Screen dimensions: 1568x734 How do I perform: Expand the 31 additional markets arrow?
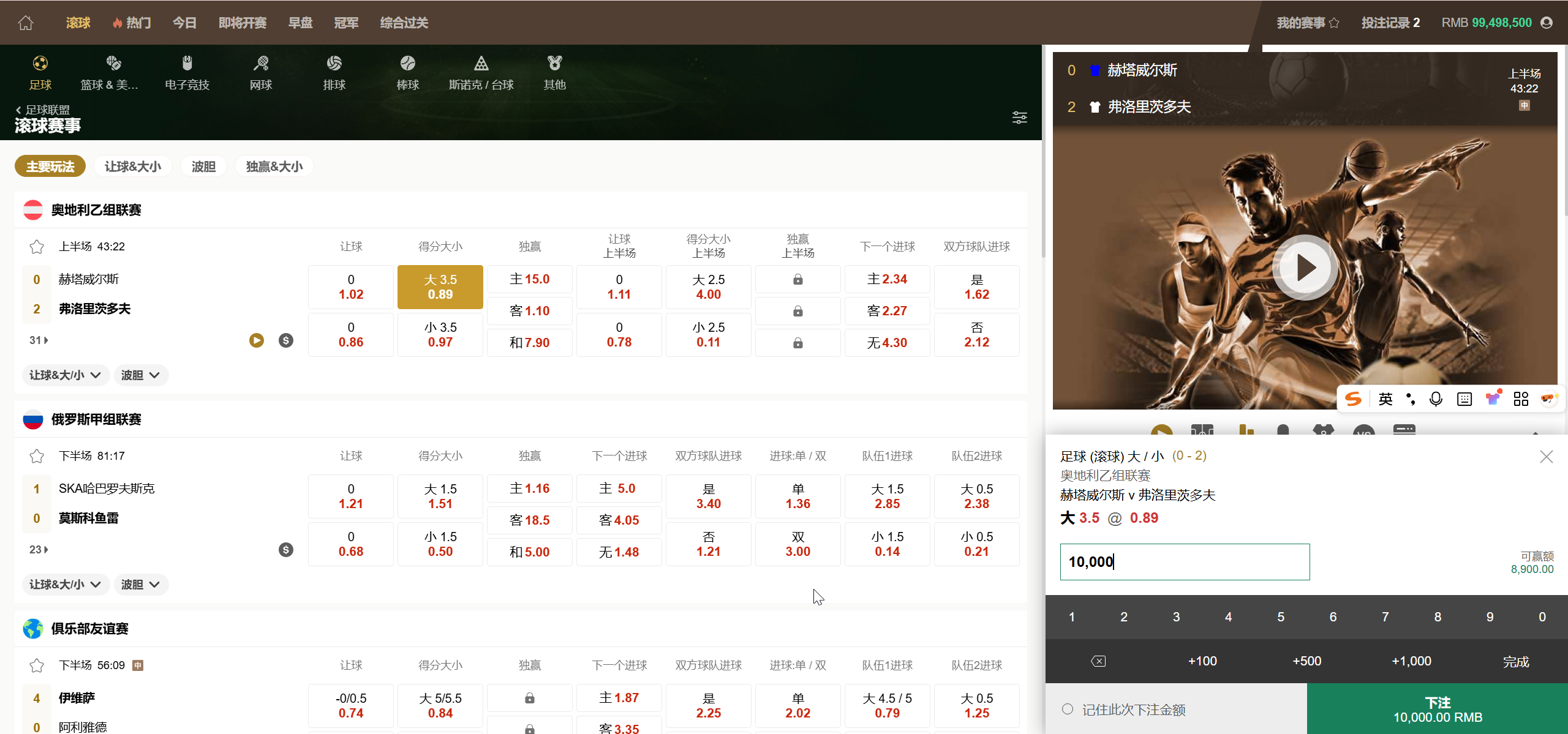[38, 340]
